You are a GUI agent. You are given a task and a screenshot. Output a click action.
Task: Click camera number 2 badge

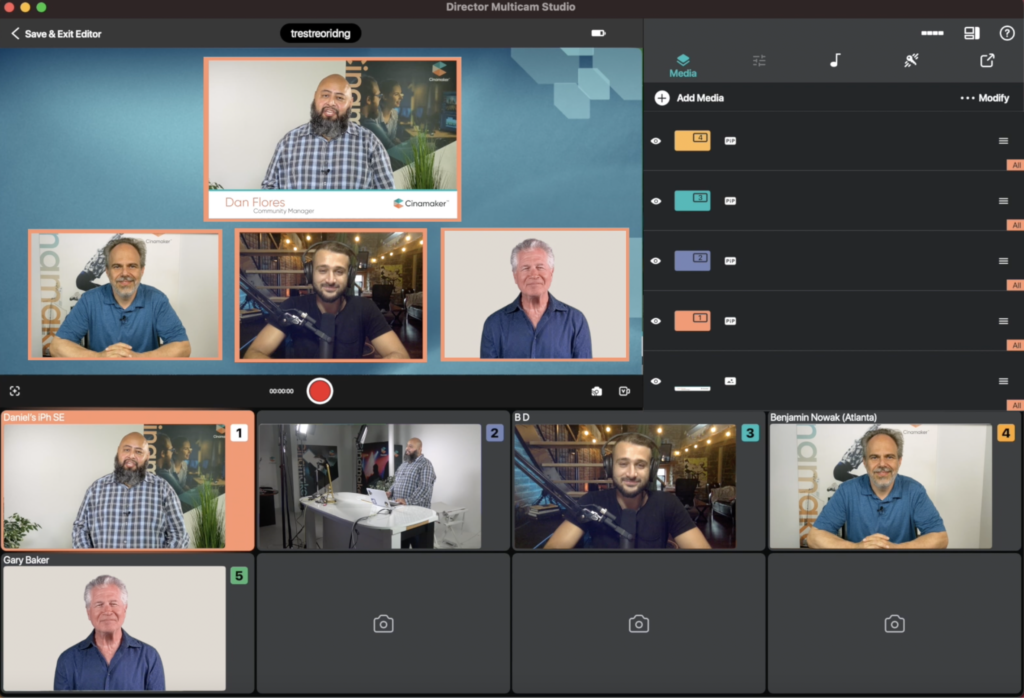pos(494,433)
